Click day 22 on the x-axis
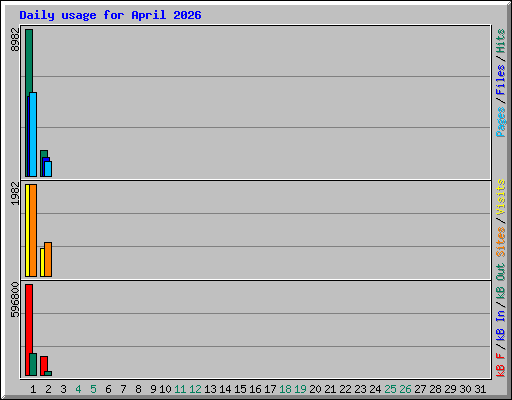Screen dimensions: 512x400 (x=345, y=389)
